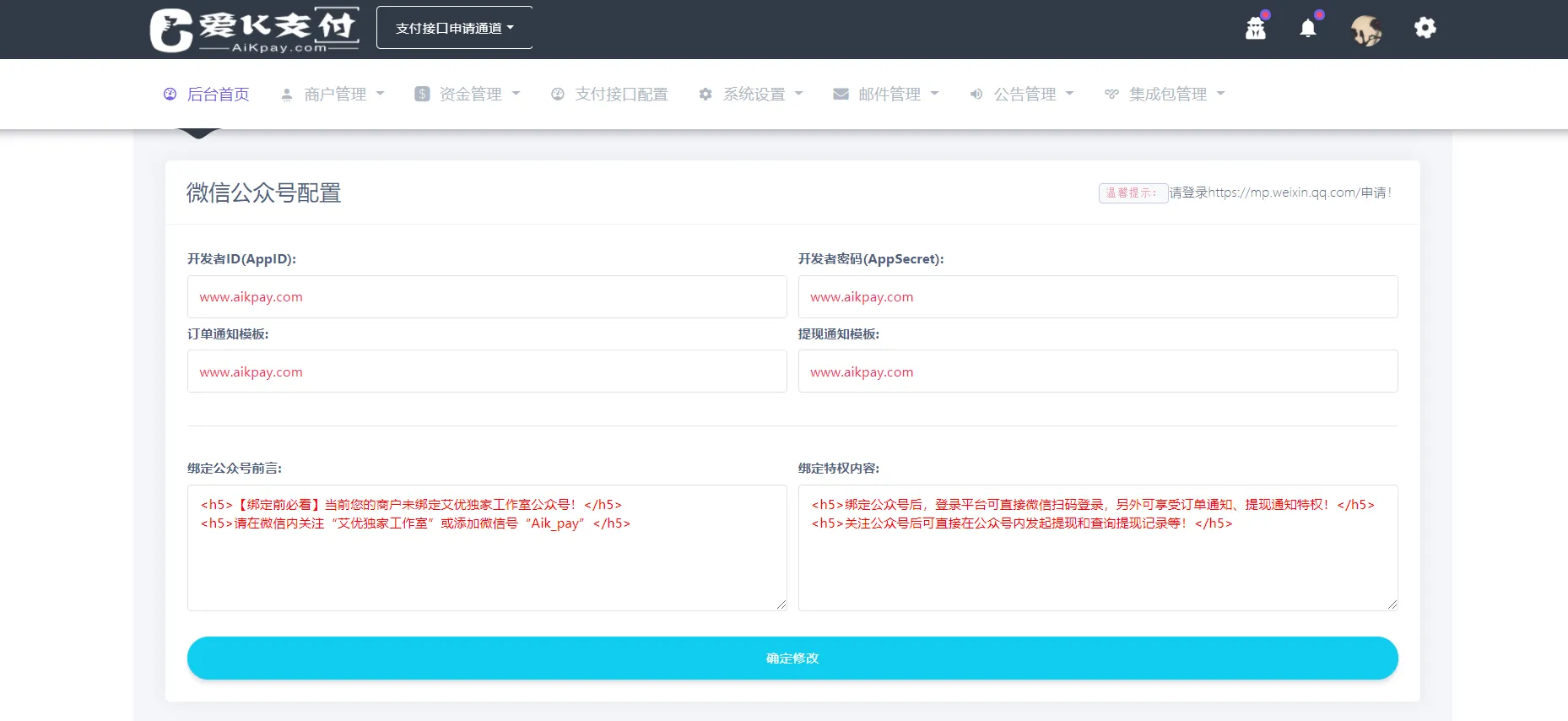Click the 商户管理 dropdown arrow
Screen dimensions: 1568x721
coord(380,94)
